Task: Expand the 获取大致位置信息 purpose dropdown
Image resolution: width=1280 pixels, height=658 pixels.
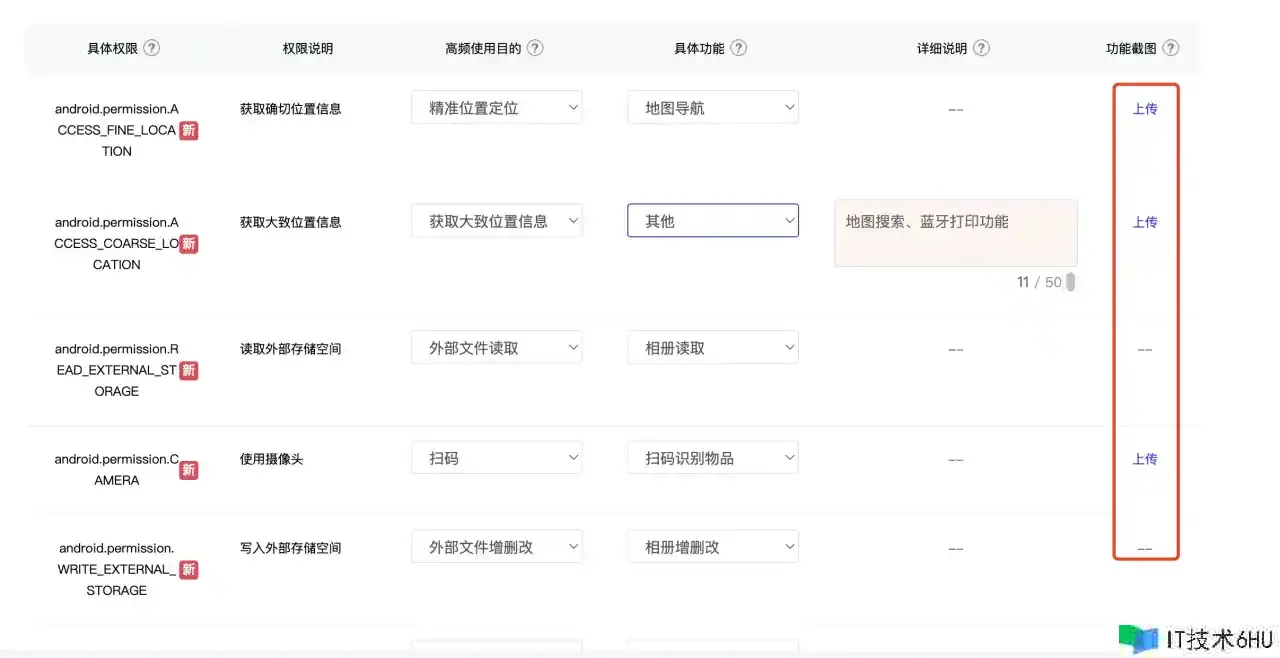Action: tap(496, 221)
